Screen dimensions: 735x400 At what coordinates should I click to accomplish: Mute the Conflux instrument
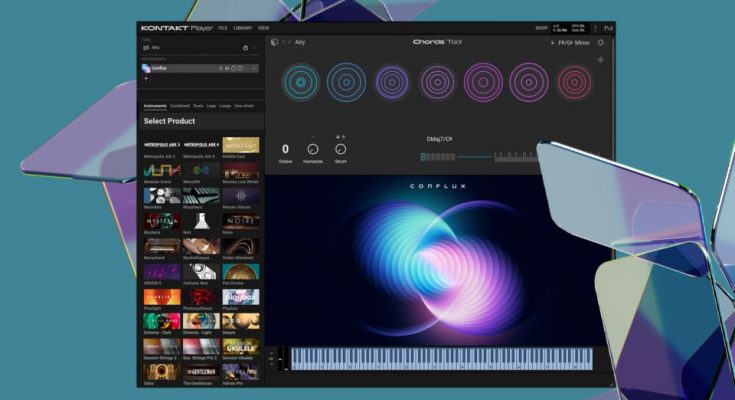point(227,68)
